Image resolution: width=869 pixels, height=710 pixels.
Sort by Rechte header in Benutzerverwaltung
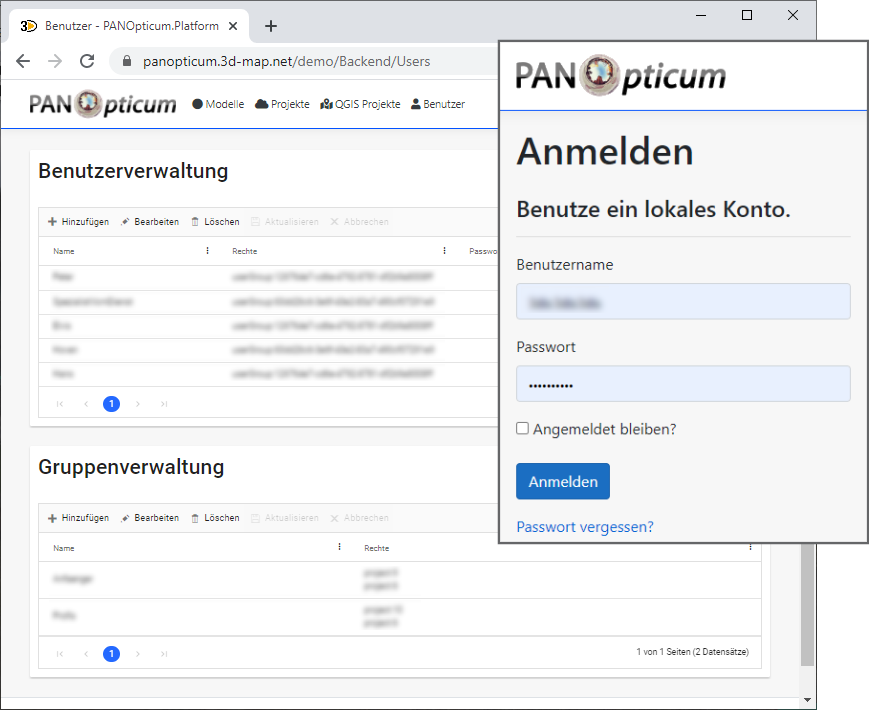tap(244, 251)
